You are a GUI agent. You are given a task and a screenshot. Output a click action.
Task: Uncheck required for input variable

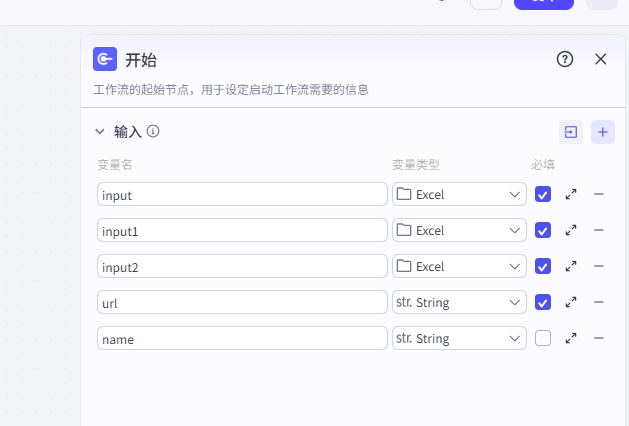(543, 195)
